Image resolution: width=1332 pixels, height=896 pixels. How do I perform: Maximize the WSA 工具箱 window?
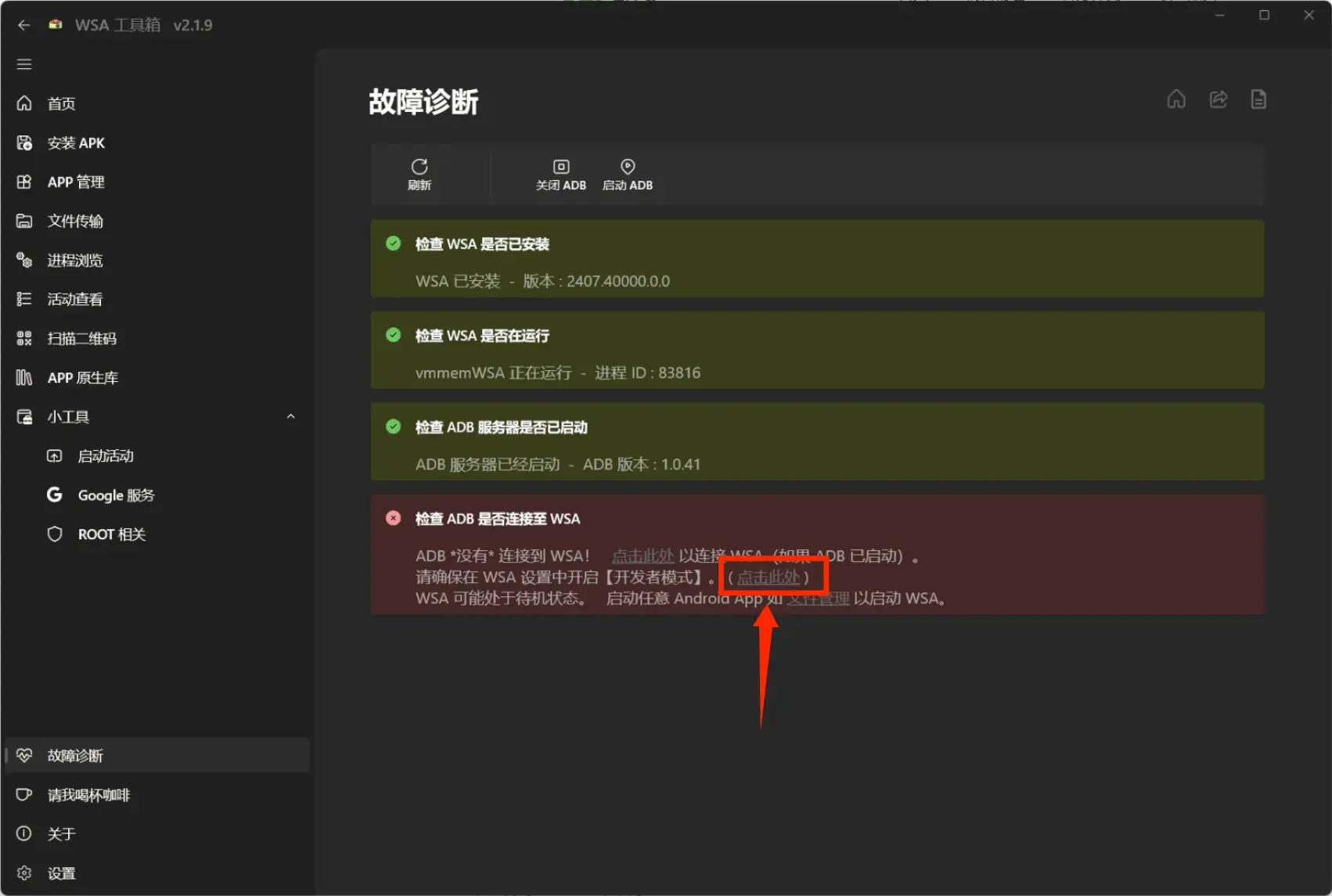tap(1264, 15)
